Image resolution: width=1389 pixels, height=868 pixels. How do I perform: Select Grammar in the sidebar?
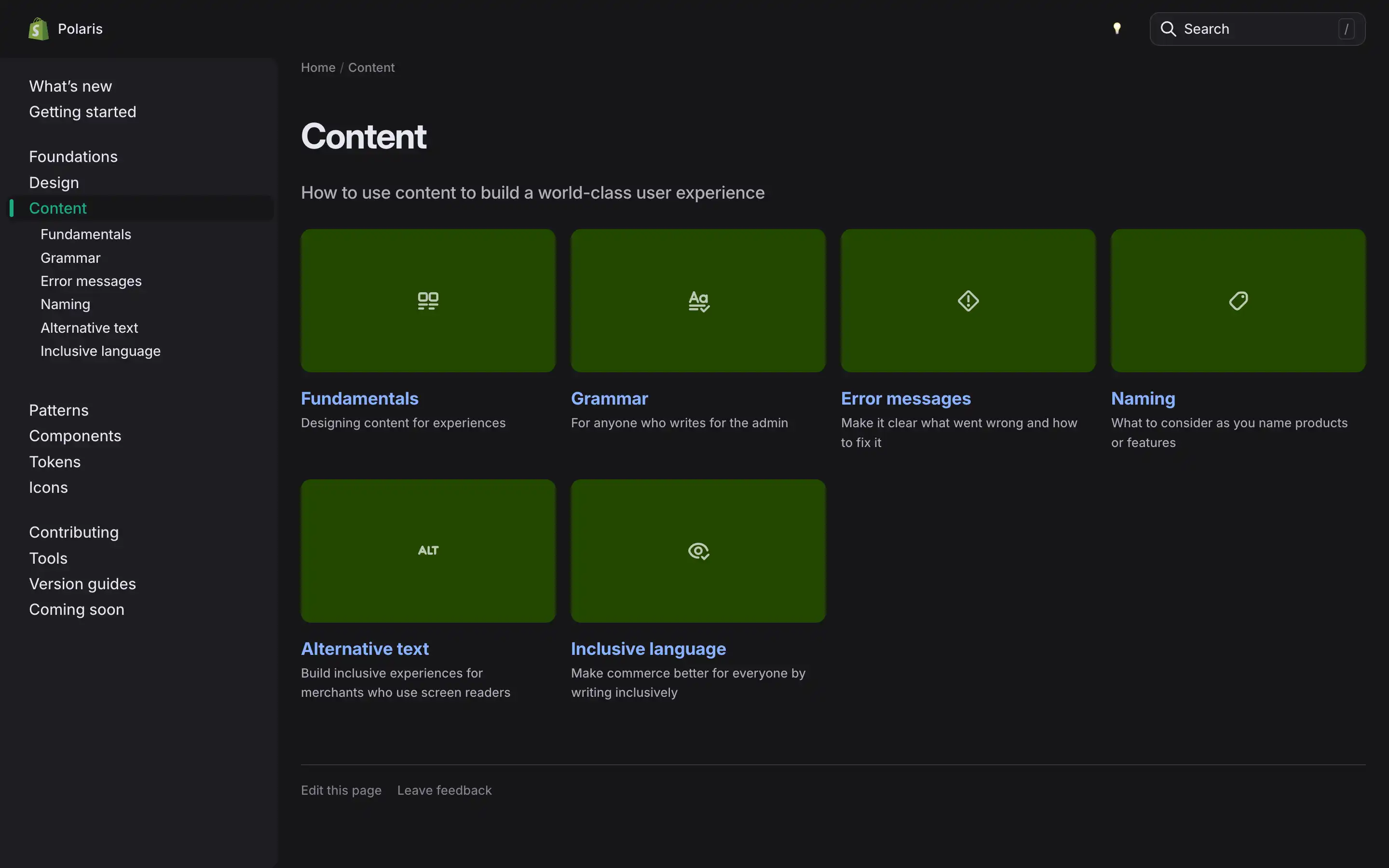70,258
